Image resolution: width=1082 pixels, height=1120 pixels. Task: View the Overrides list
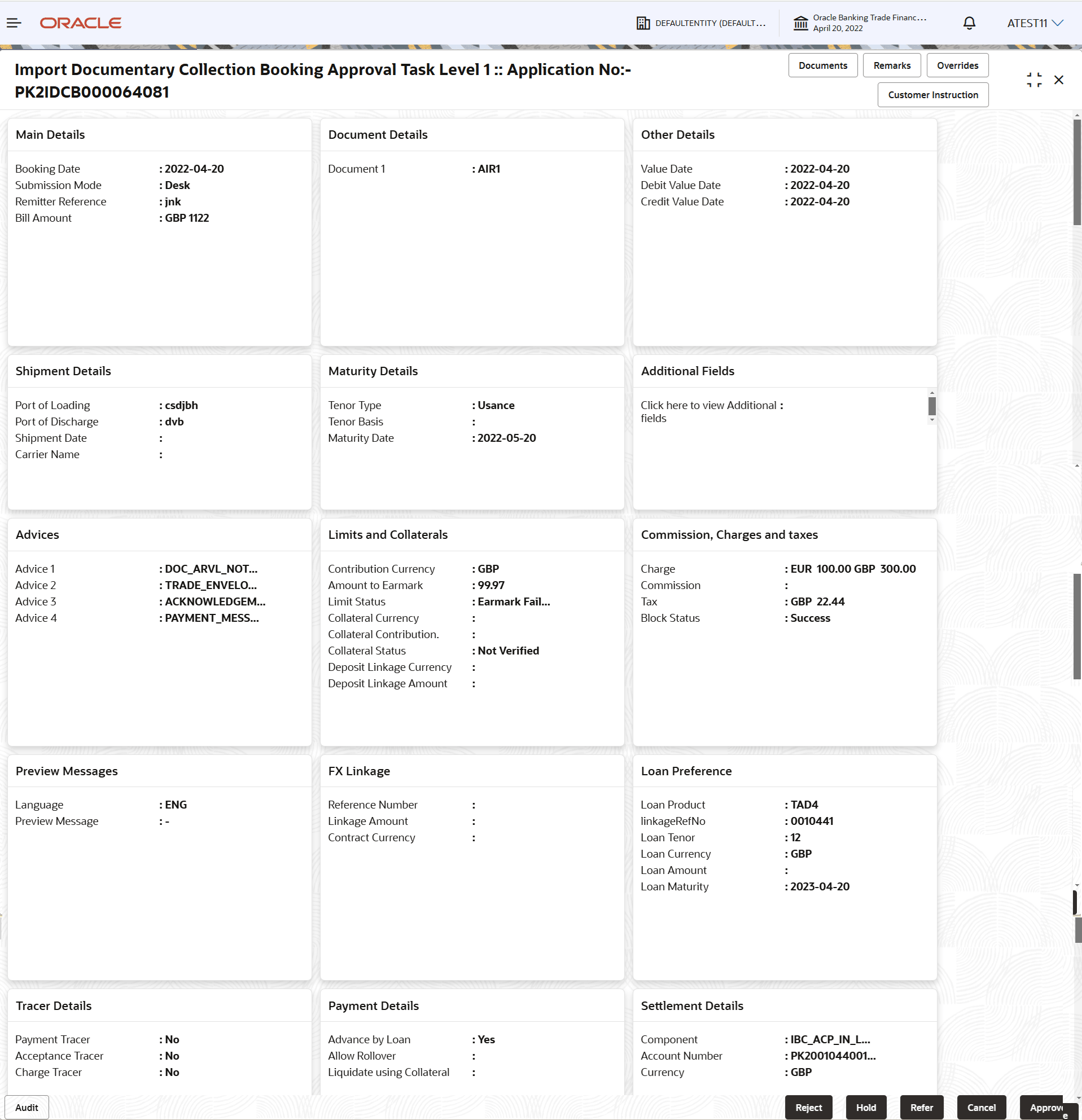coord(957,64)
